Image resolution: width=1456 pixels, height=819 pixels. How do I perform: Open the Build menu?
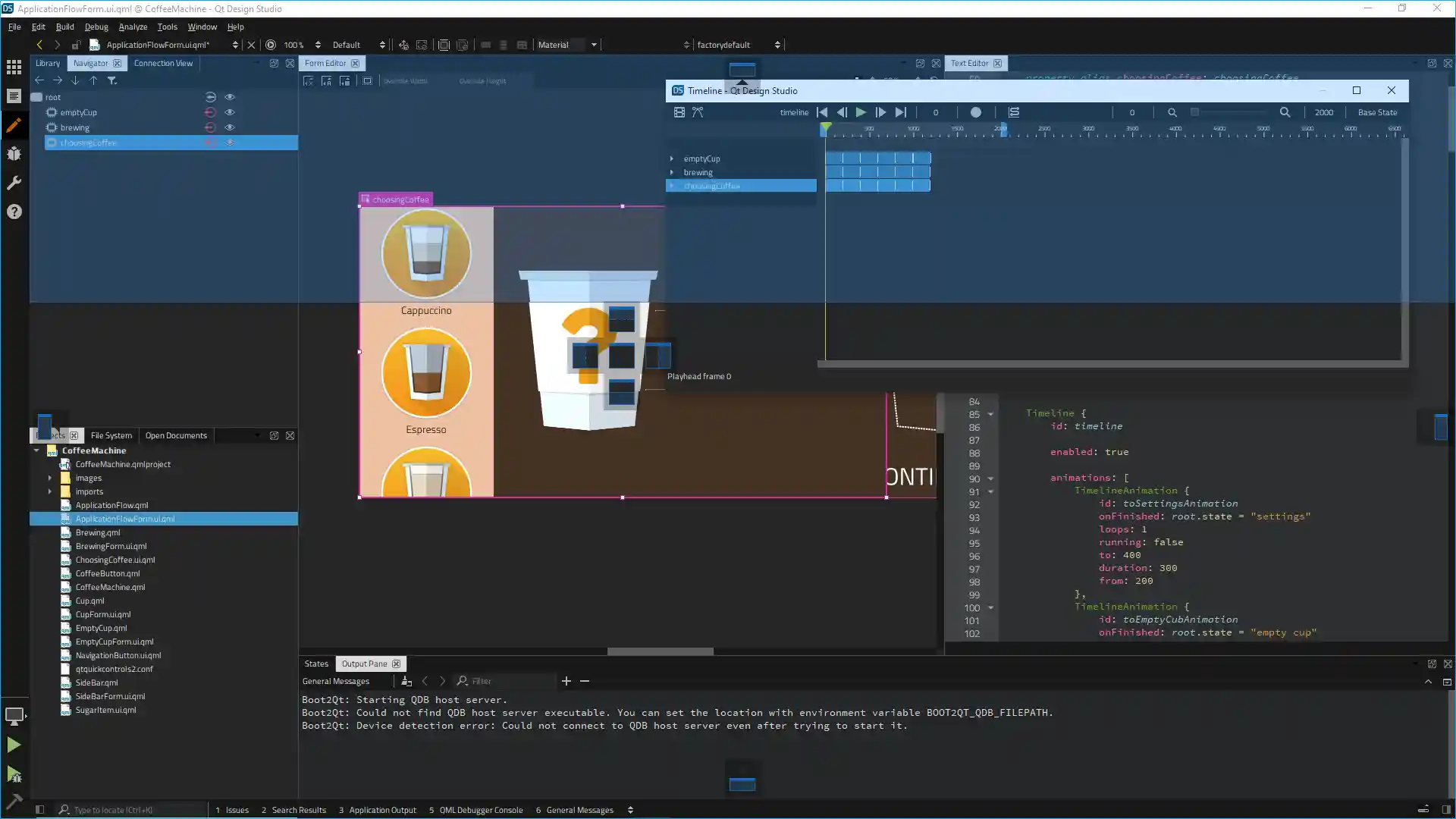click(x=64, y=27)
